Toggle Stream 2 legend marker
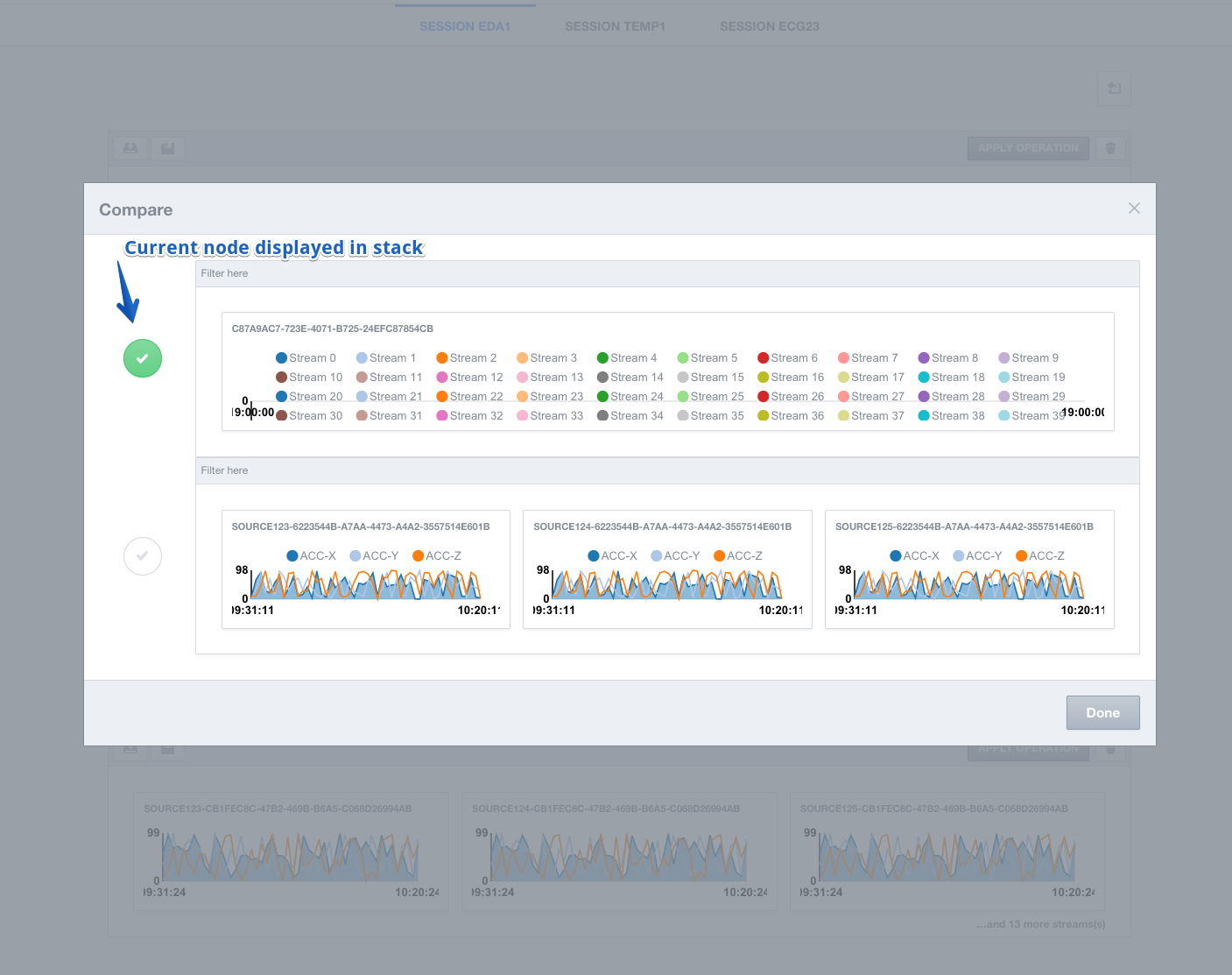Image resolution: width=1232 pixels, height=975 pixels. [442, 357]
